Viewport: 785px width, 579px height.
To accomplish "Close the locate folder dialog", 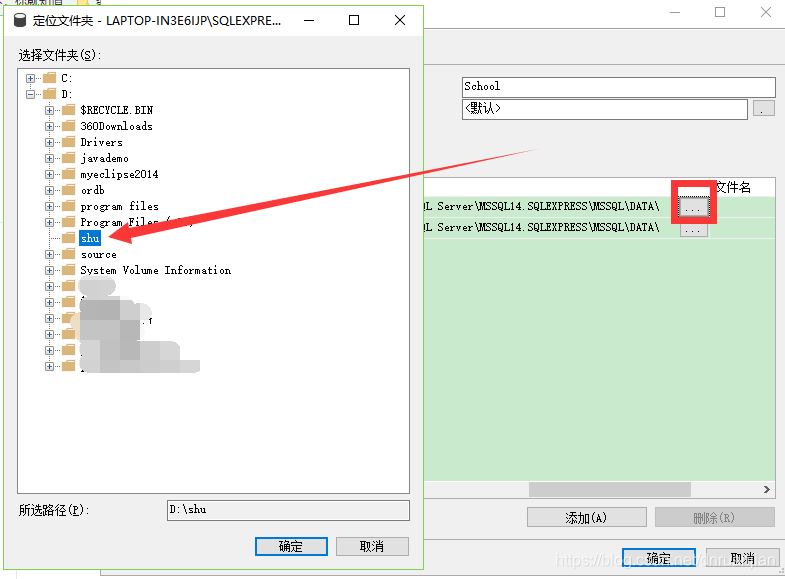I will (x=400, y=21).
